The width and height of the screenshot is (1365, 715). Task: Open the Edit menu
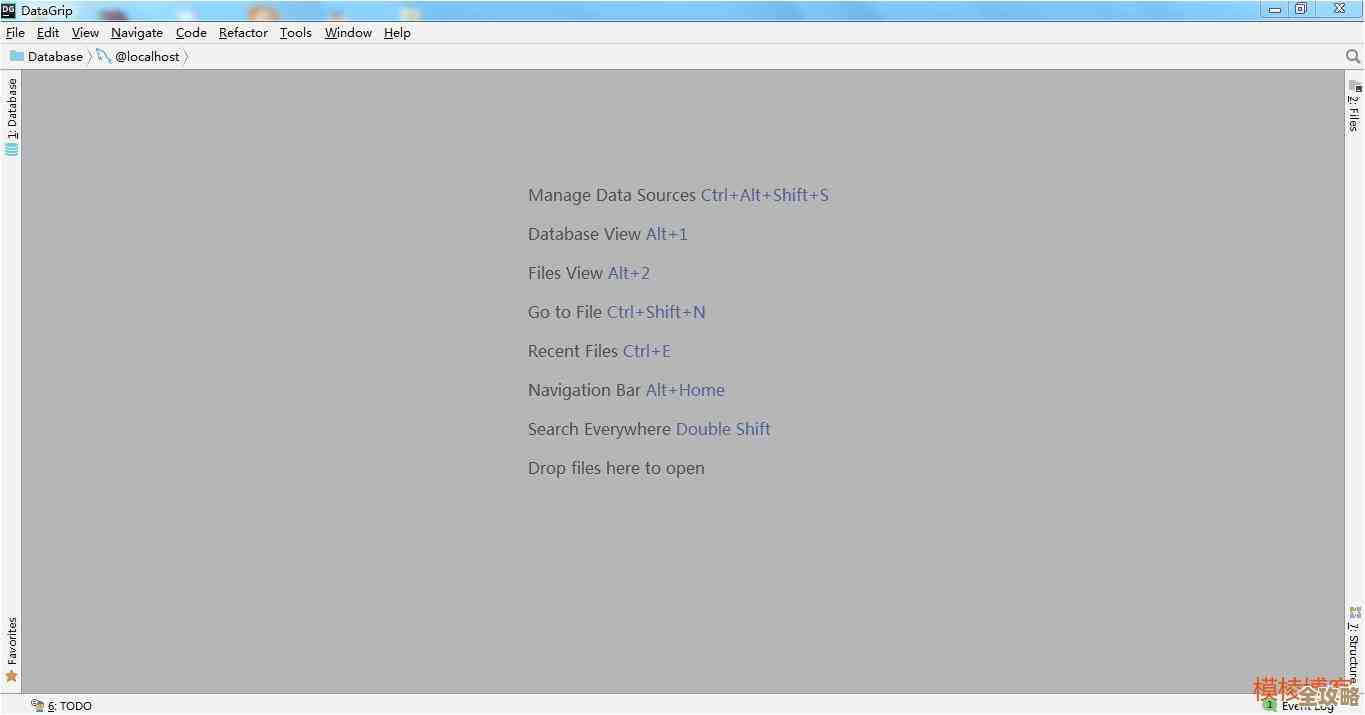(x=48, y=33)
